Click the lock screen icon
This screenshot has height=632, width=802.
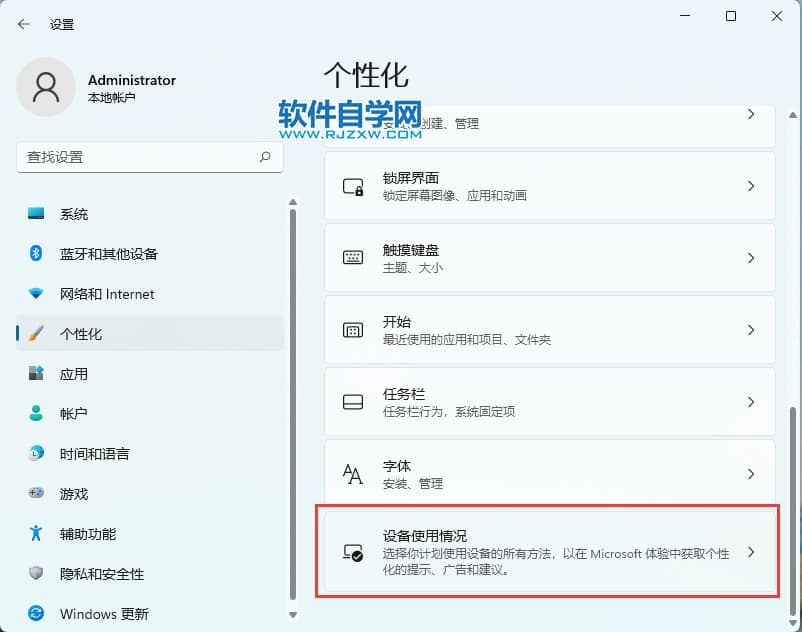tap(352, 186)
